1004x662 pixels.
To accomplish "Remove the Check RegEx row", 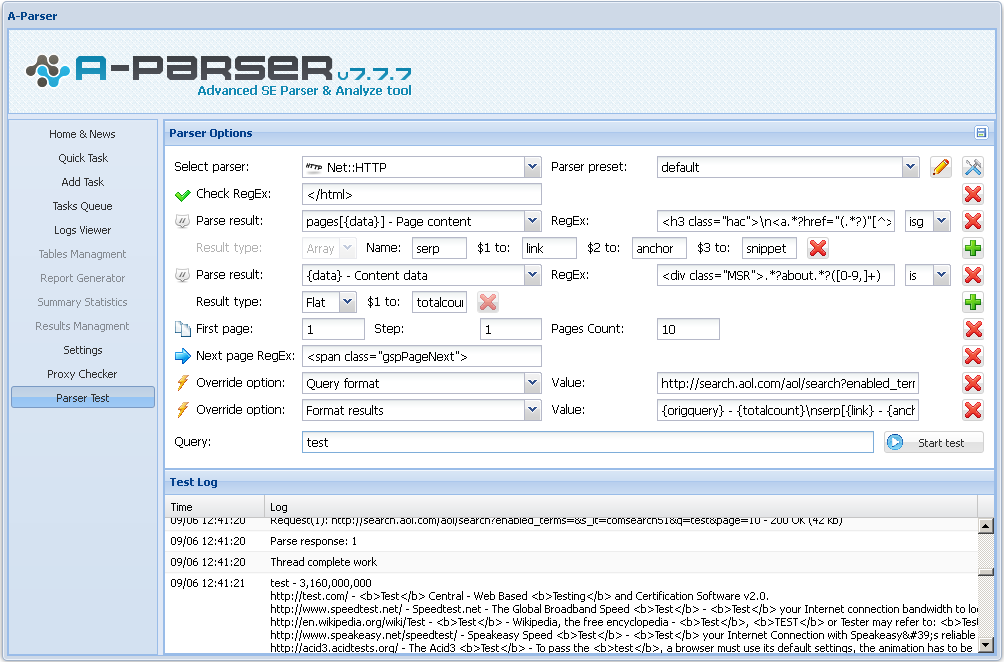I will point(973,194).
